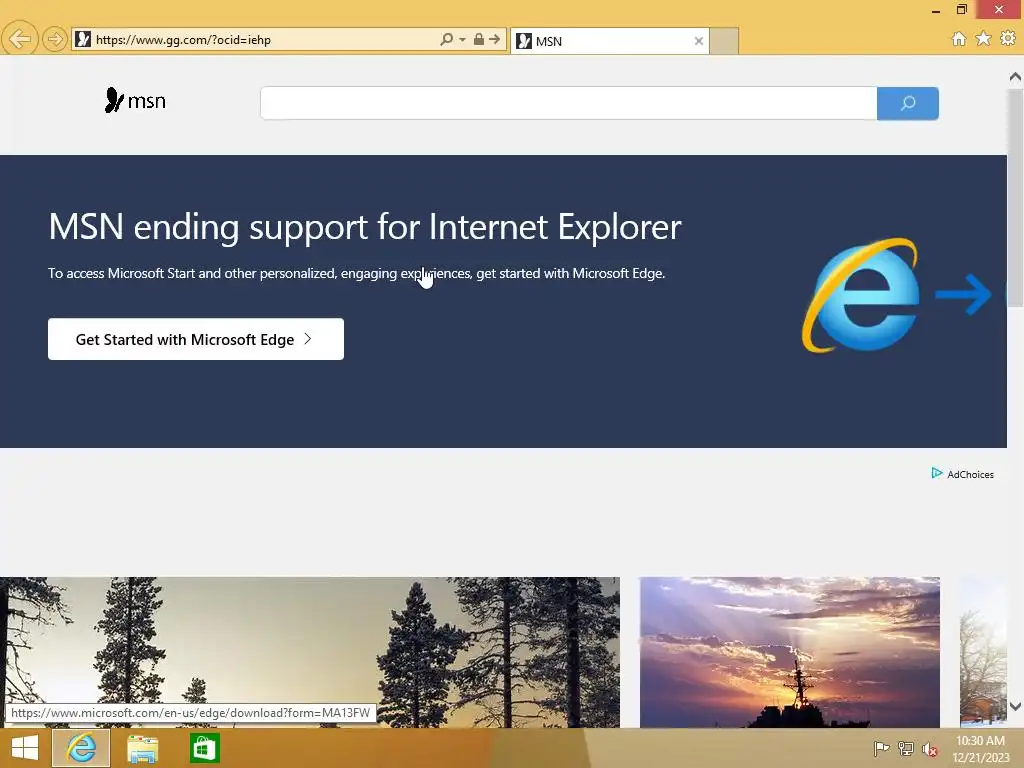Open the Tools gear menu
Viewport: 1024px width, 768px height.
pyautogui.click(x=1008, y=39)
